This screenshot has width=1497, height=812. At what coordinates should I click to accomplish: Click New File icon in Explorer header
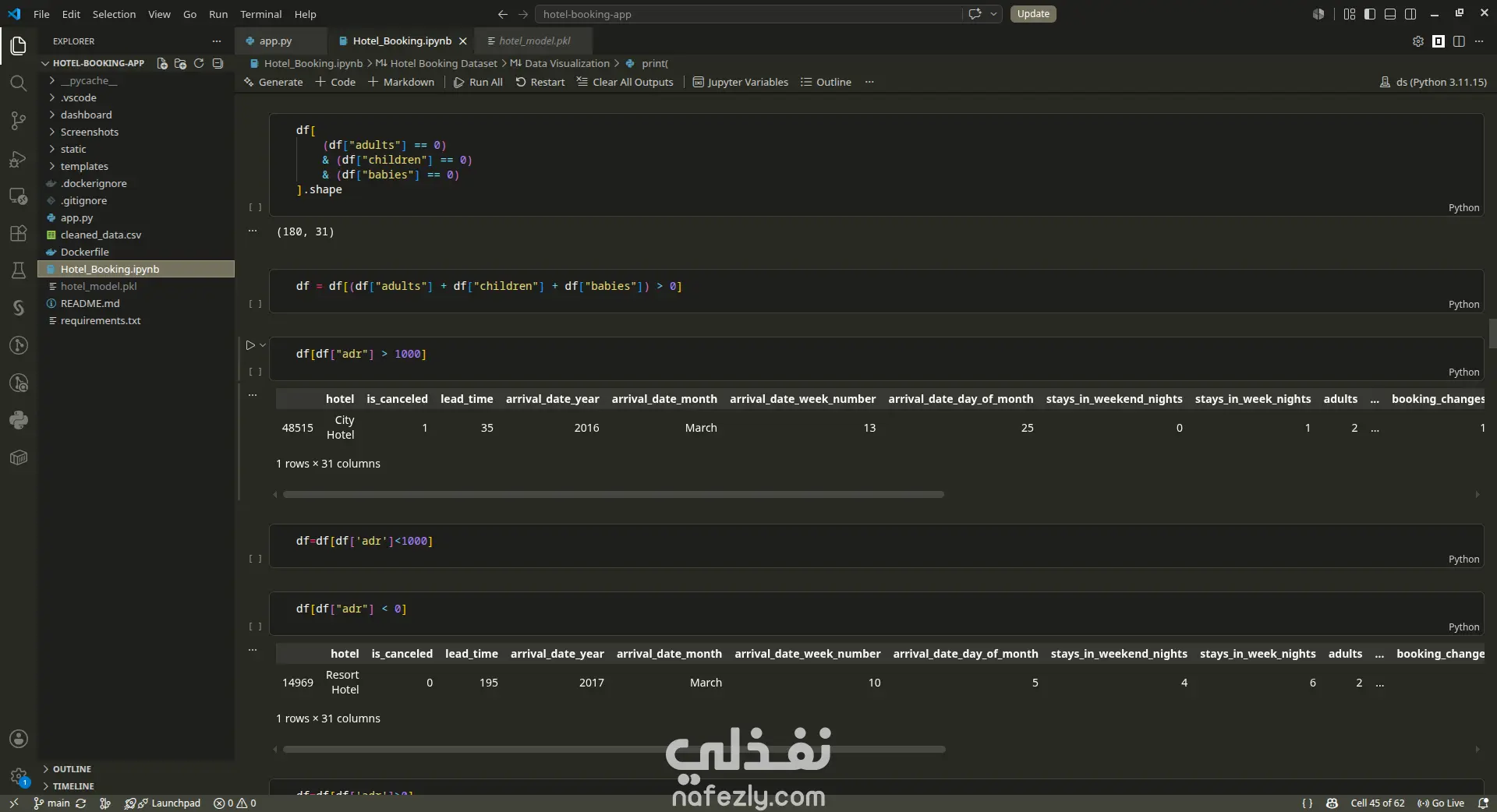(162, 63)
